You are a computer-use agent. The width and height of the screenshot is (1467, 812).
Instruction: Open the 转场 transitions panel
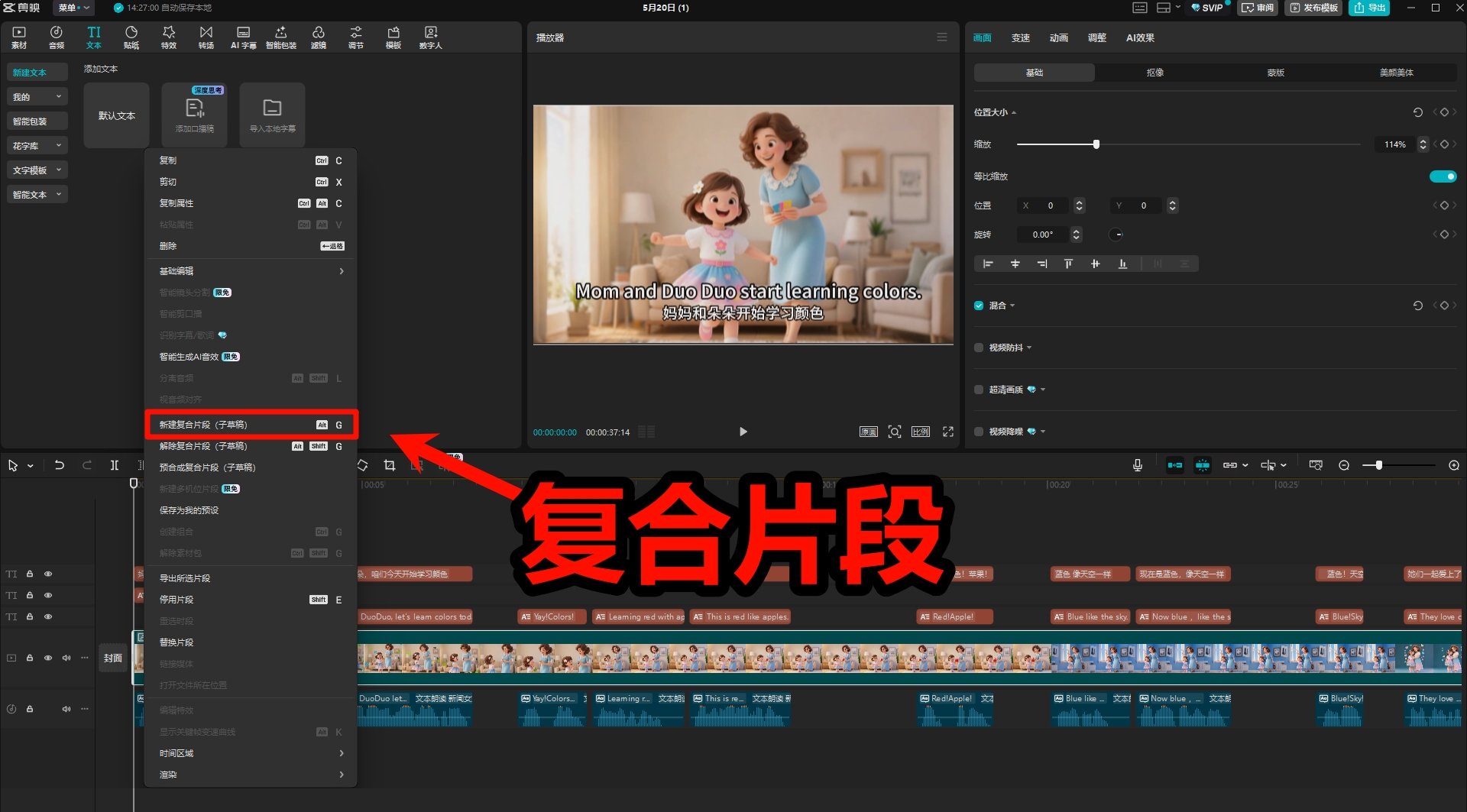(x=205, y=37)
